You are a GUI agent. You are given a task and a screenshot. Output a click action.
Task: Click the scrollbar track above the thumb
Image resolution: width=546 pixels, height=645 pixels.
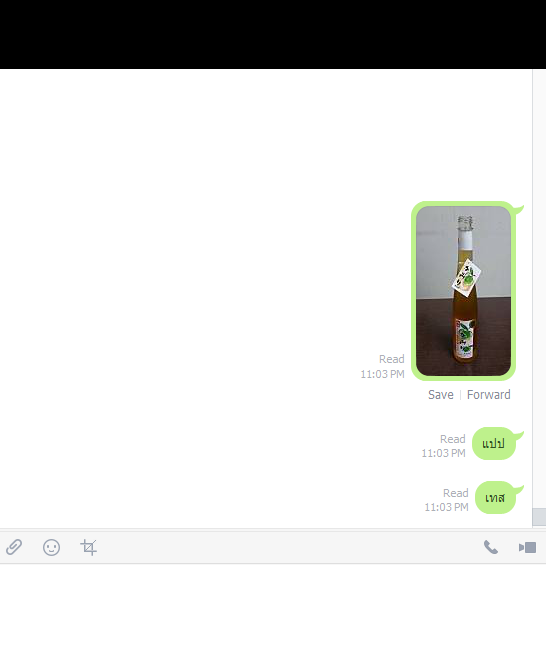click(539, 289)
